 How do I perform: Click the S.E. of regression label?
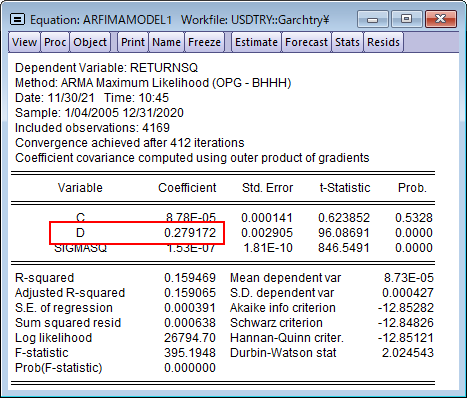(64, 308)
